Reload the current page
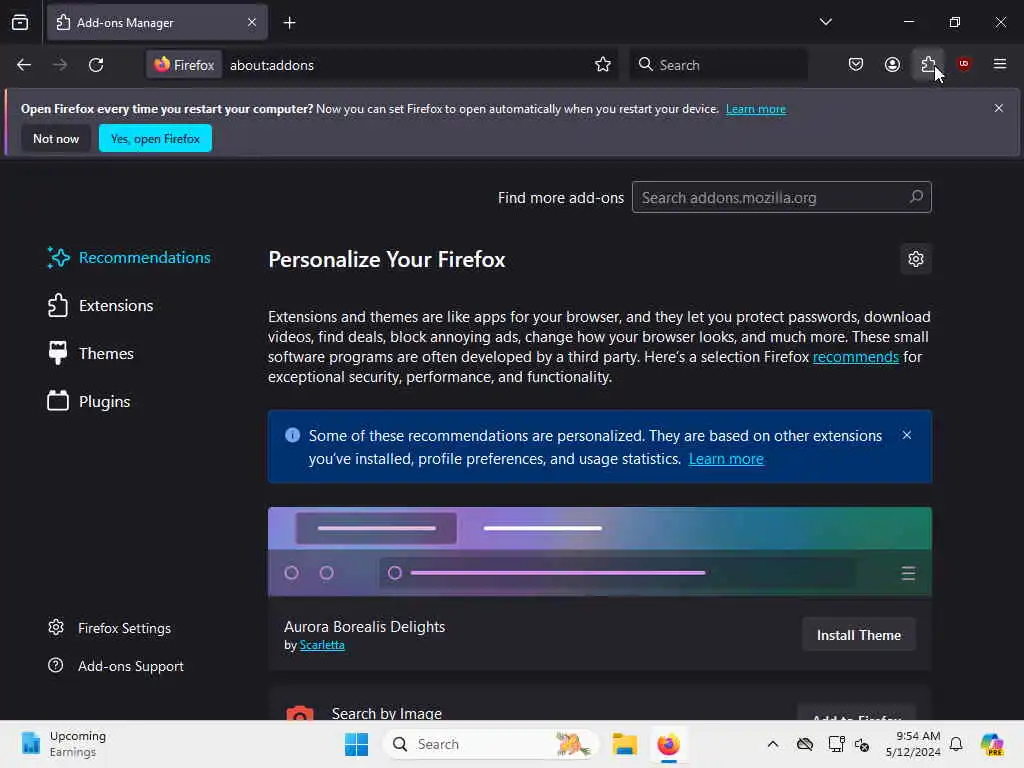The width and height of the screenshot is (1024, 768). (96, 65)
